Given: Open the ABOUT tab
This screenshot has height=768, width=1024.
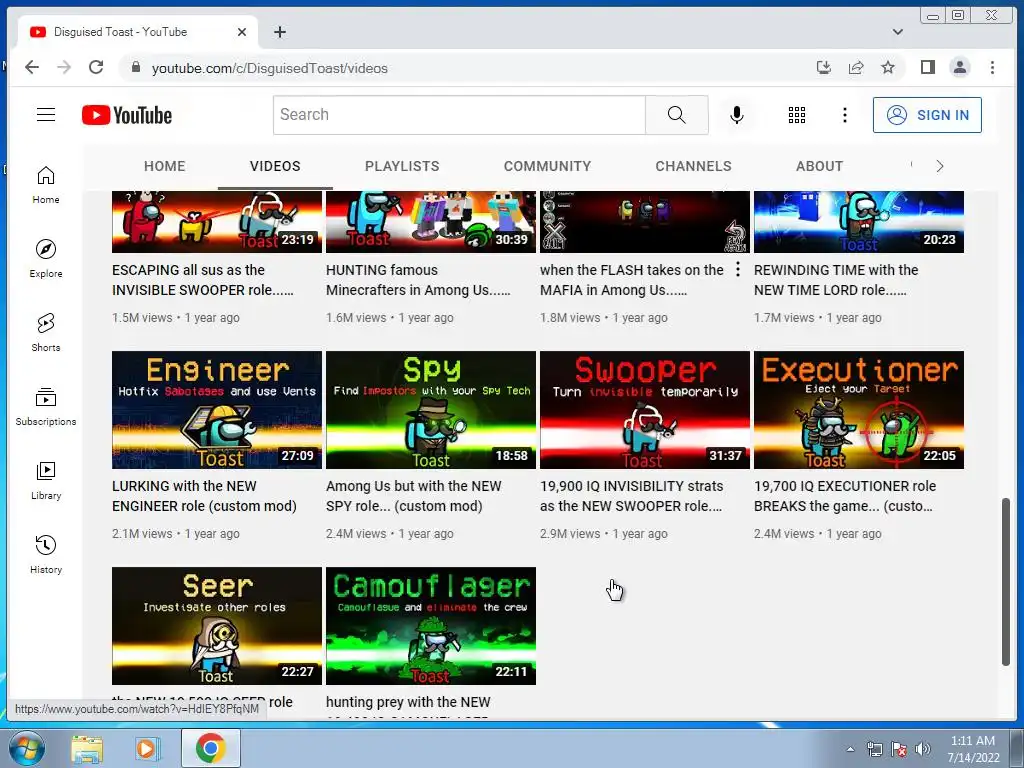Looking at the screenshot, I should [820, 166].
